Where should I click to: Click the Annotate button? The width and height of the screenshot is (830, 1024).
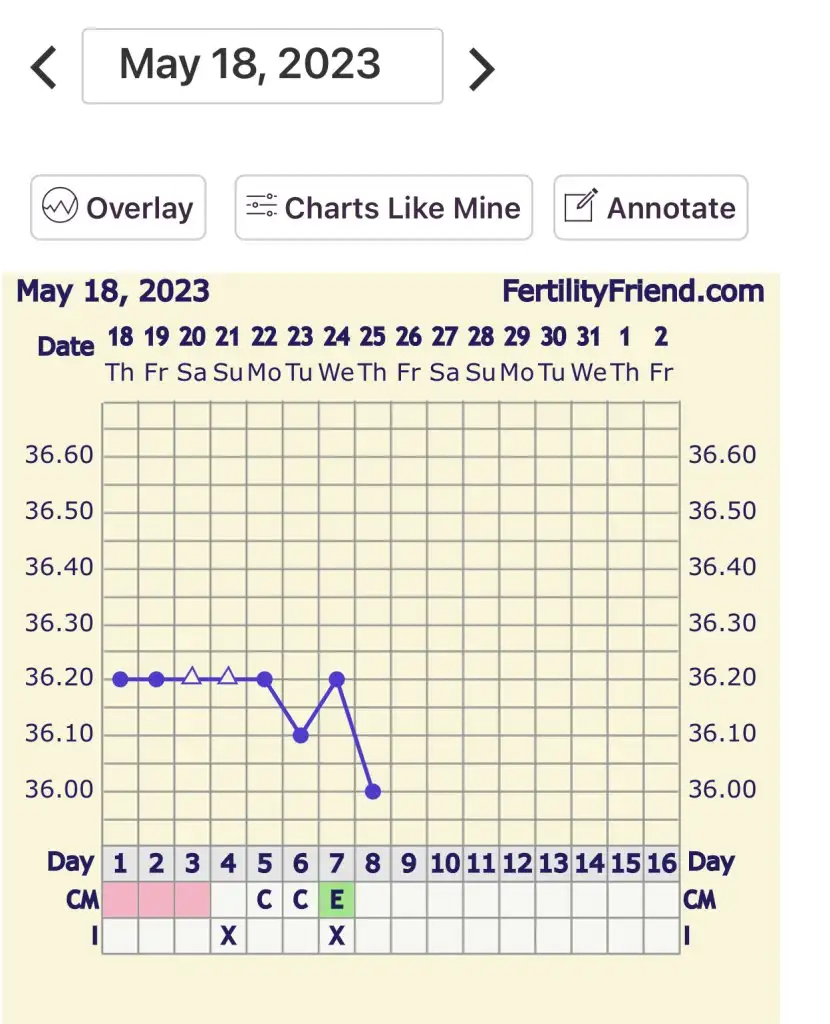click(x=650, y=208)
